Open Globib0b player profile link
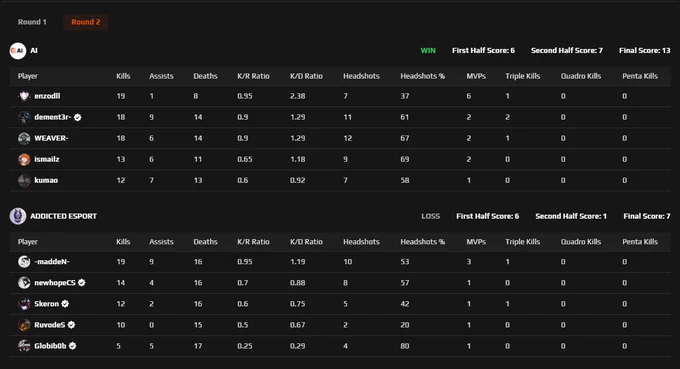The height and width of the screenshot is (369, 680). 50,346
